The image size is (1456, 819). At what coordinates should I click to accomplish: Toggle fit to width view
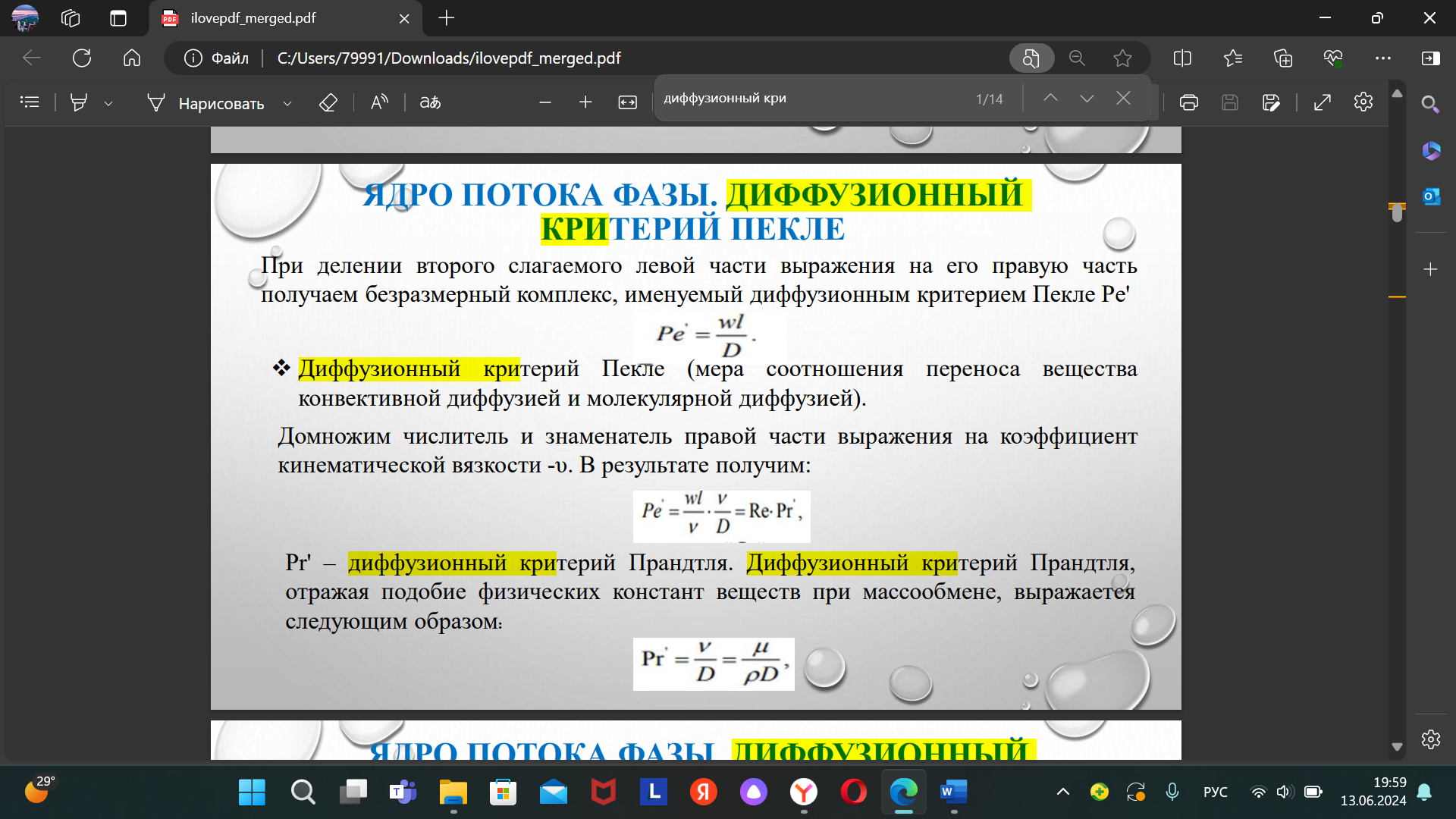(x=628, y=102)
